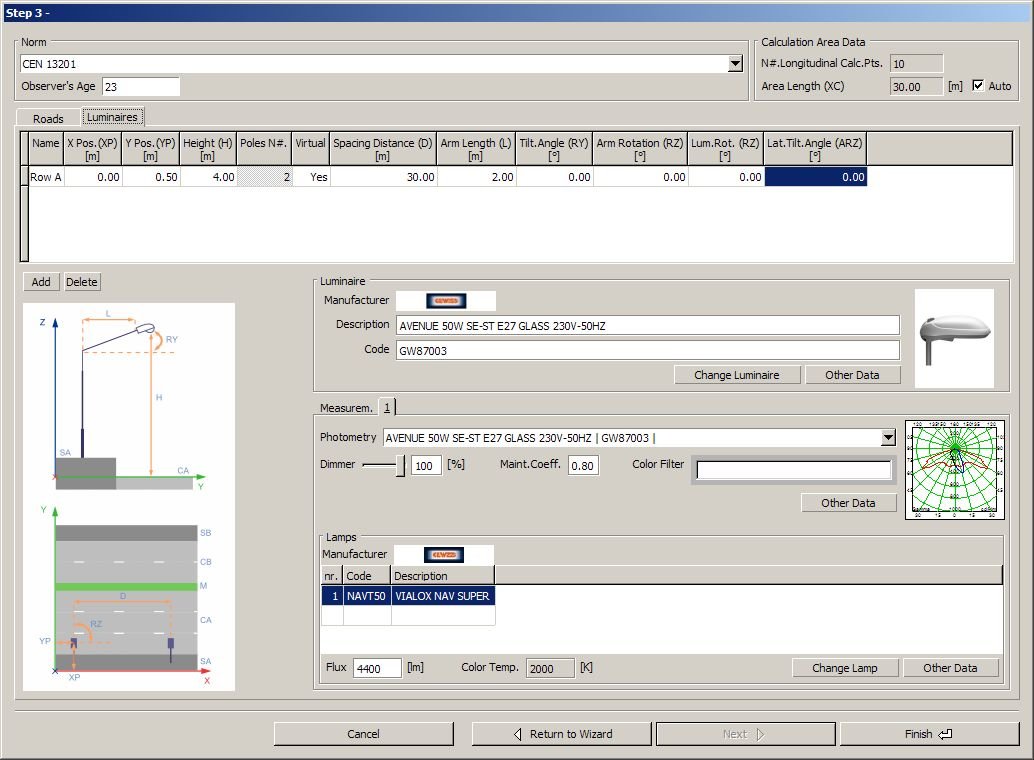Select measurement tab 1
Viewport: 1034px width, 760px height.
coord(387,408)
